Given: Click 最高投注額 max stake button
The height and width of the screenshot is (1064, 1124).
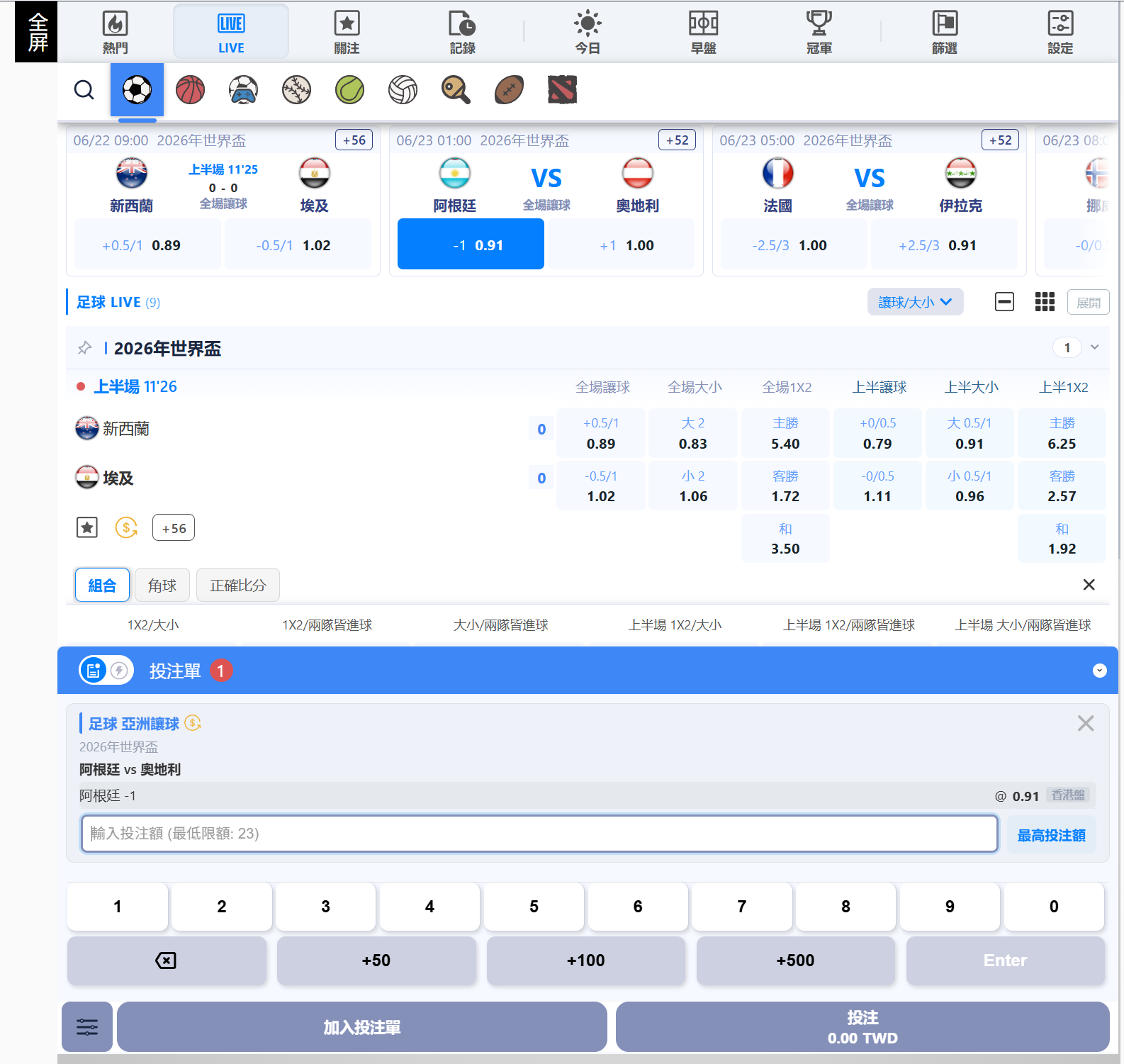Looking at the screenshot, I should pos(1051,834).
